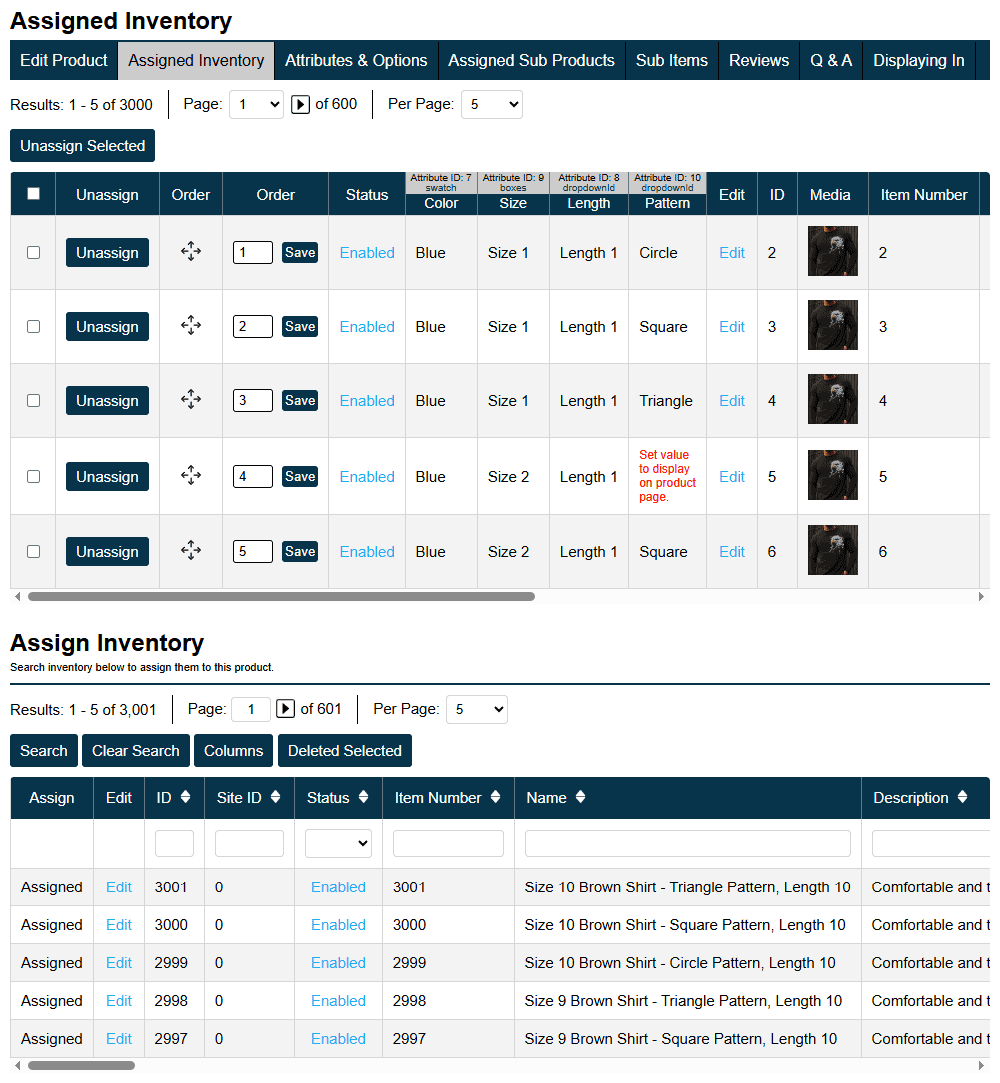Sort Assign Inventory by Name arrows
This screenshot has height=1083, width=1000.
580,797
